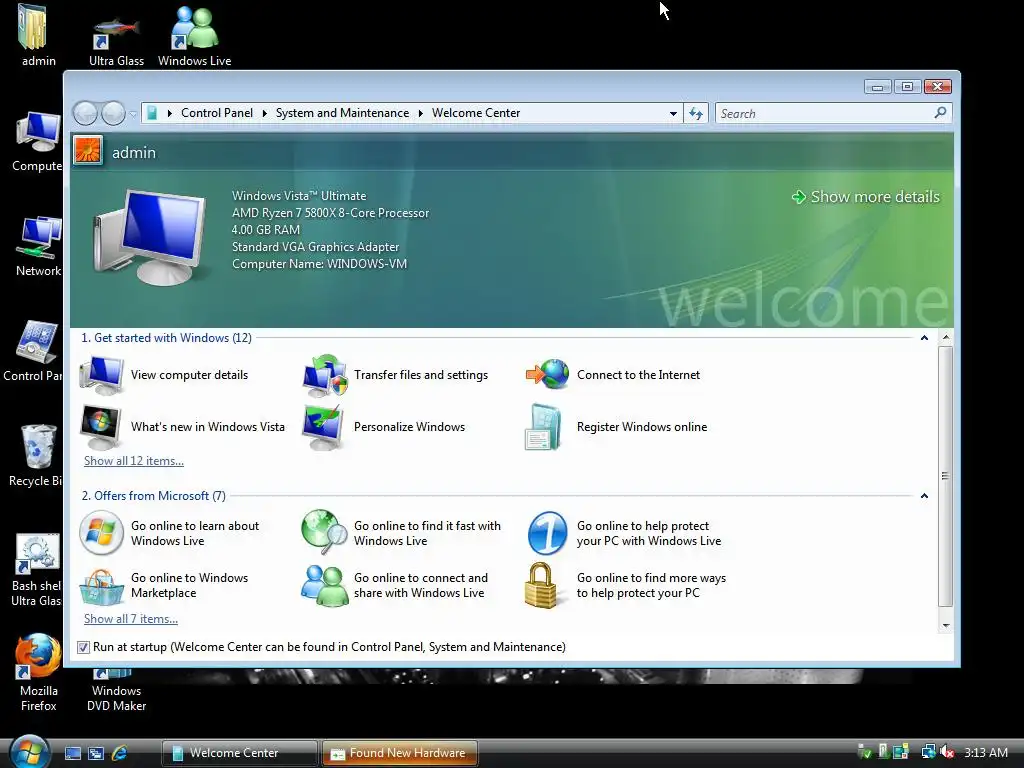Viewport: 1024px width, 768px height.
Task: Open the Personalize Windows icon
Action: point(325,427)
